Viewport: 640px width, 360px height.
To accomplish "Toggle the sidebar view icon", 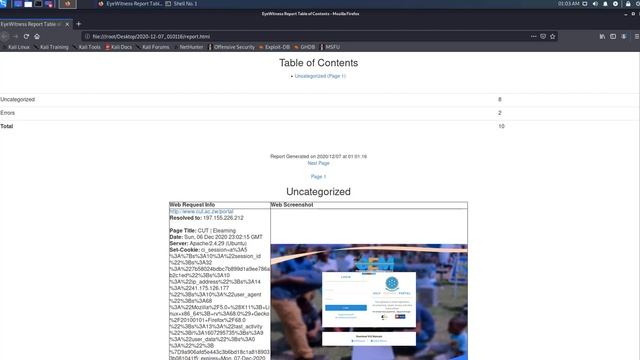I will (x=613, y=36).
